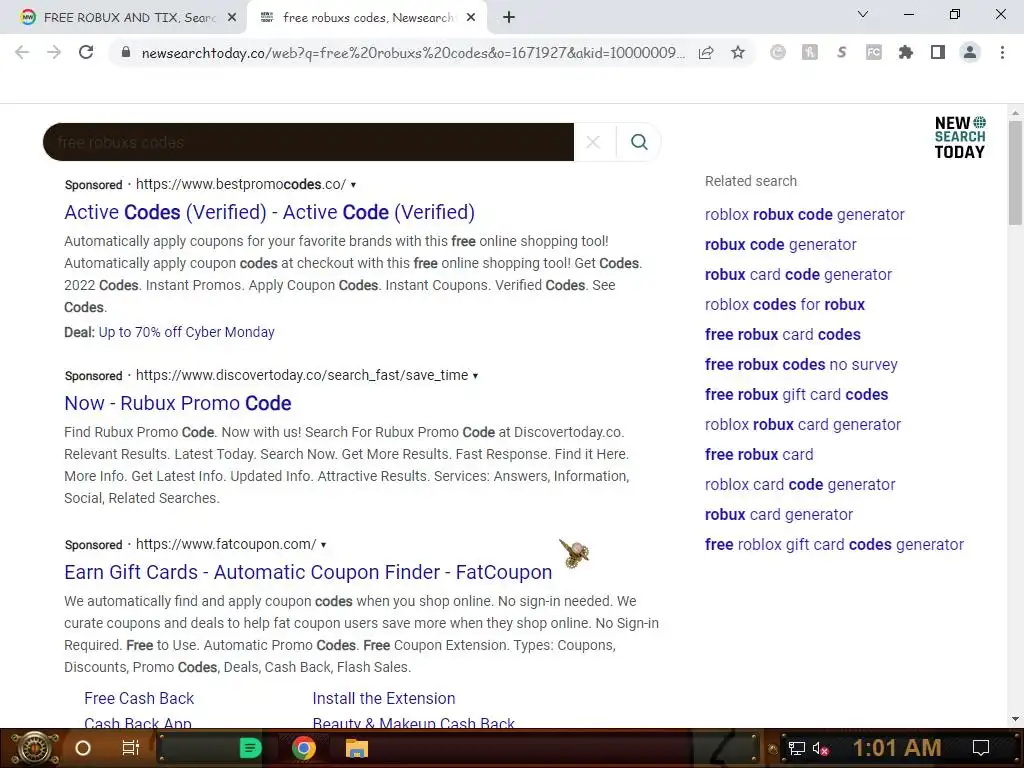Click the page vertical scrollbar thumb
The height and width of the screenshot is (768, 1024).
click(x=1015, y=173)
